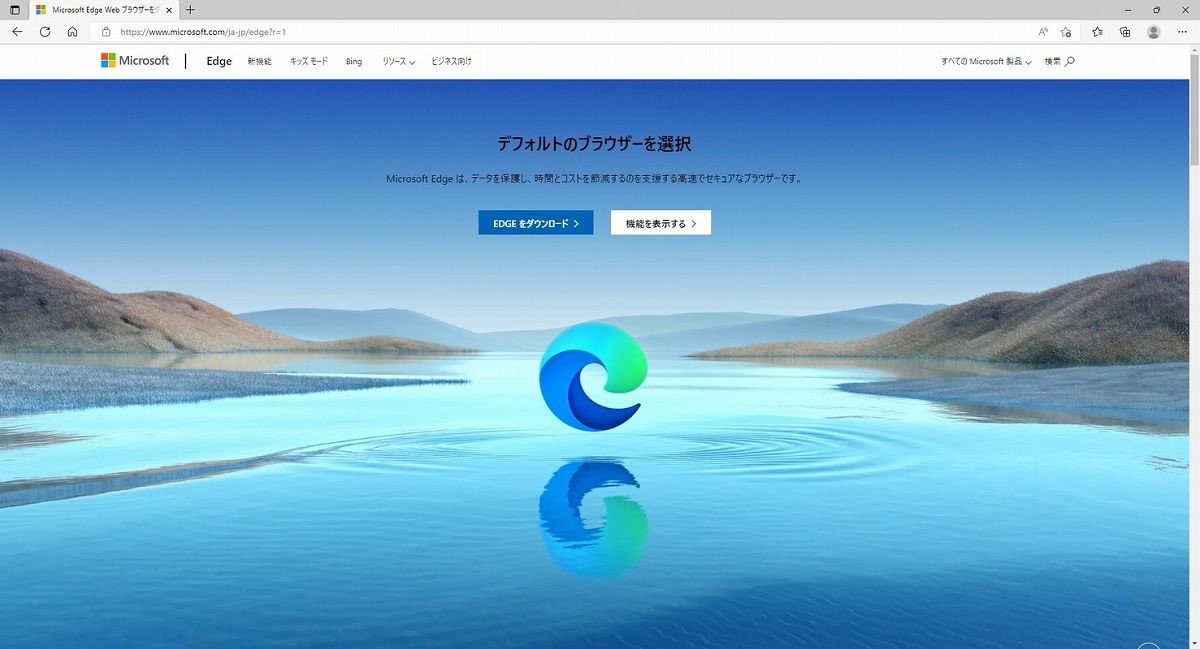Screen dimensions: 1200x649
Task: Open the Bing navigation item
Action: click(x=354, y=61)
